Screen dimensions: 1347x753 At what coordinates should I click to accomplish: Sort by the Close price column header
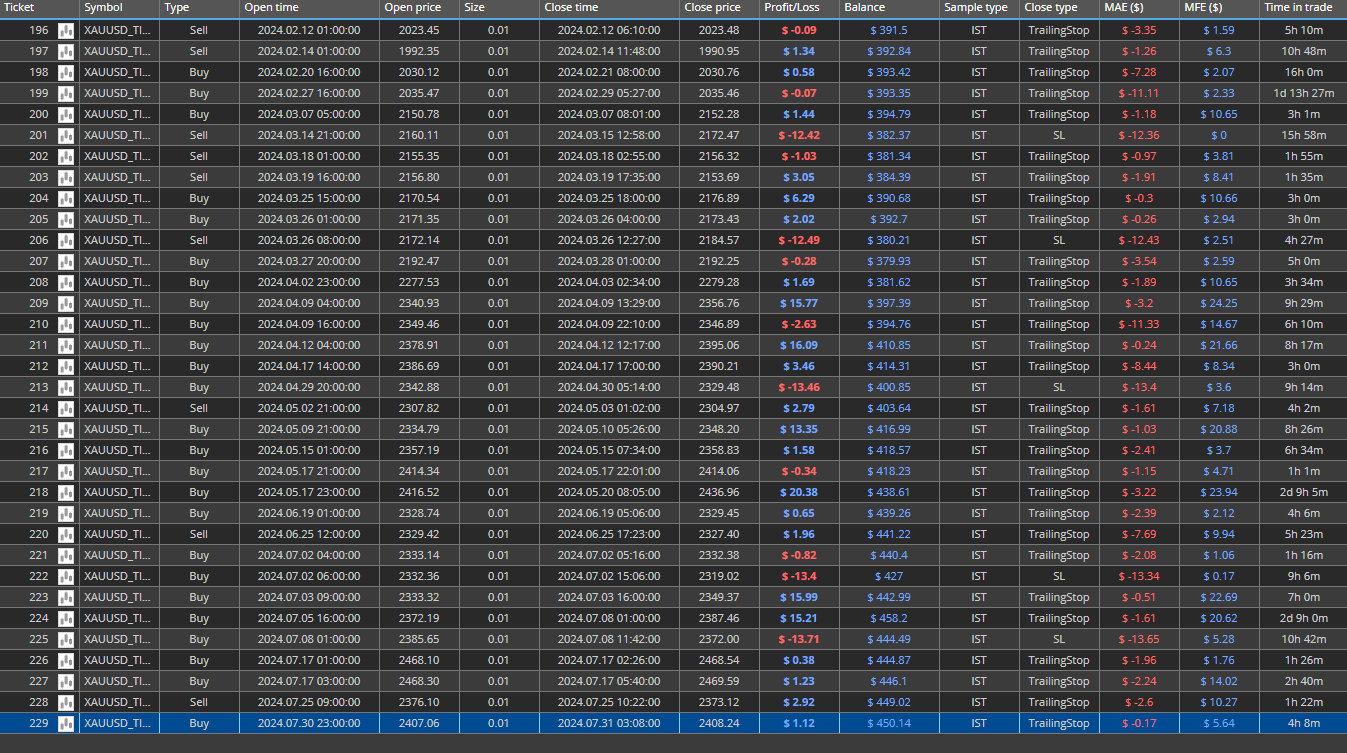720,8
